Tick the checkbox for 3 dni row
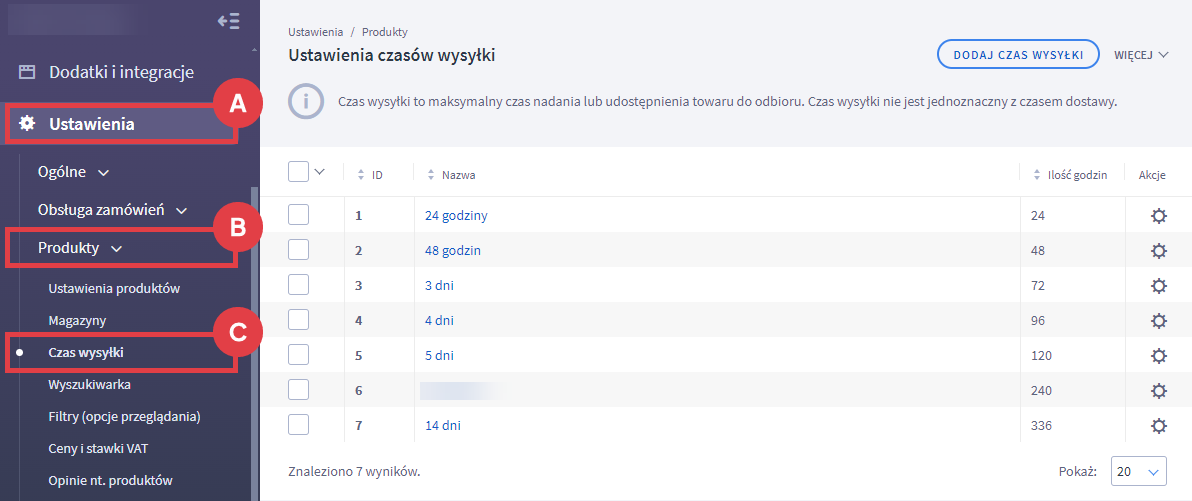This screenshot has height=501, width=1192. [x=299, y=285]
